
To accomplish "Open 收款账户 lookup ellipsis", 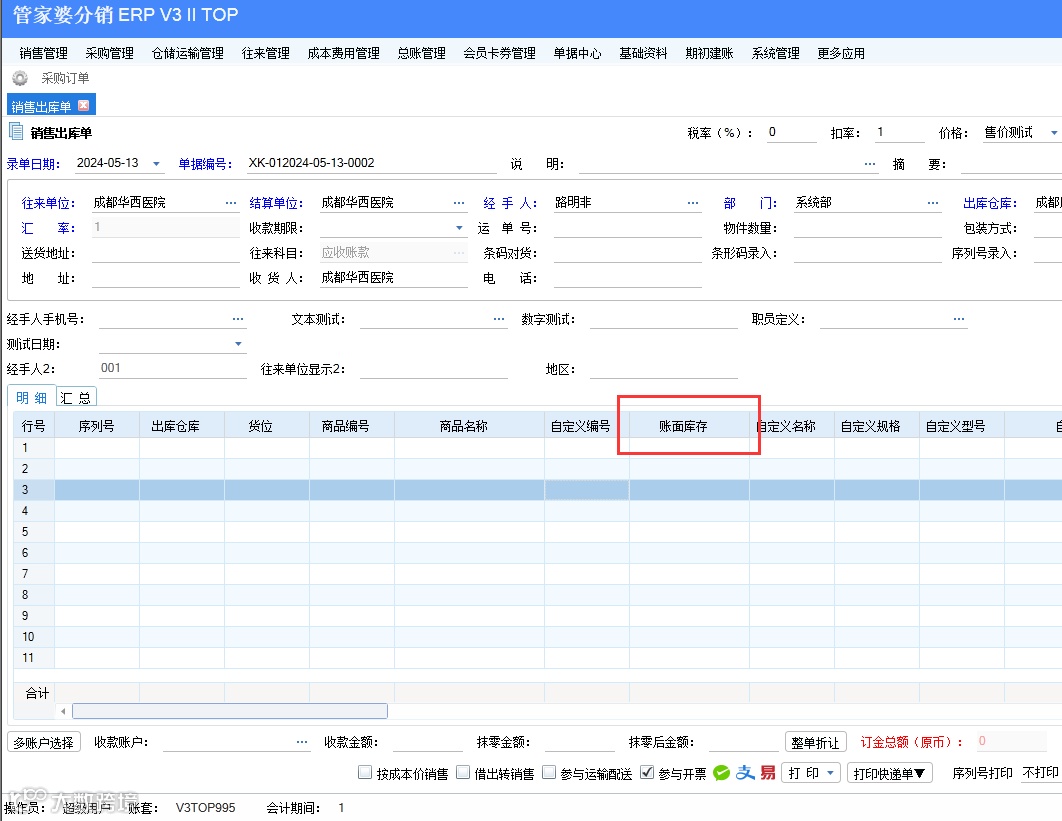I will 302,742.
